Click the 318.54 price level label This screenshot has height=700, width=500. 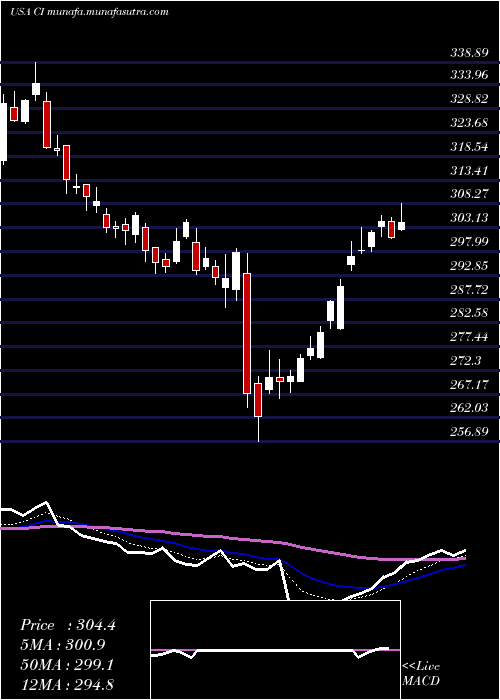coord(469,146)
